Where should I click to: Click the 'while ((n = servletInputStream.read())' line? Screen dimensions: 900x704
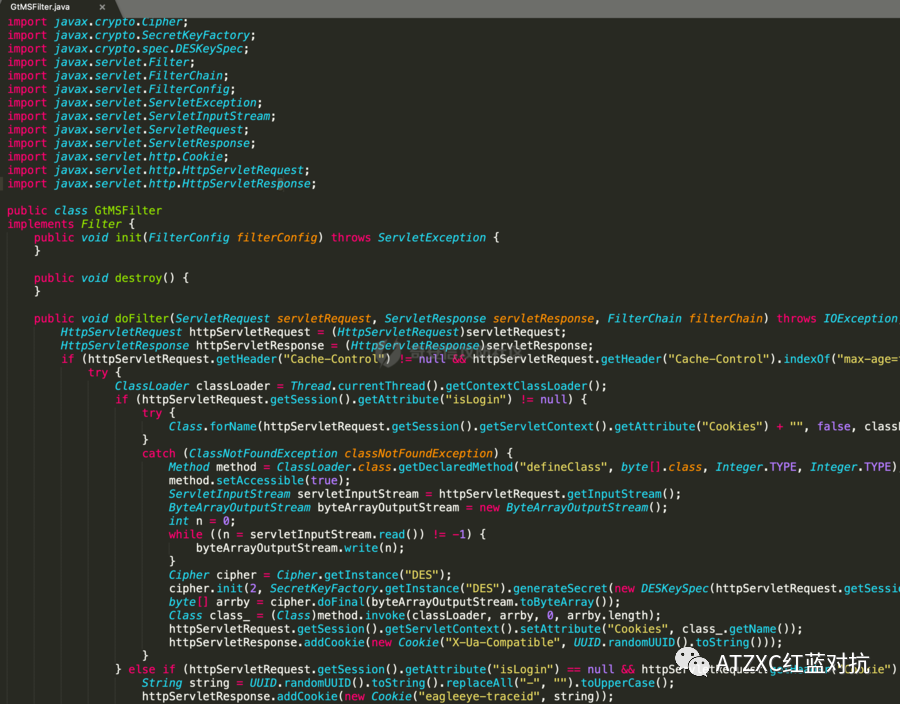pyautogui.click(x=327, y=534)
